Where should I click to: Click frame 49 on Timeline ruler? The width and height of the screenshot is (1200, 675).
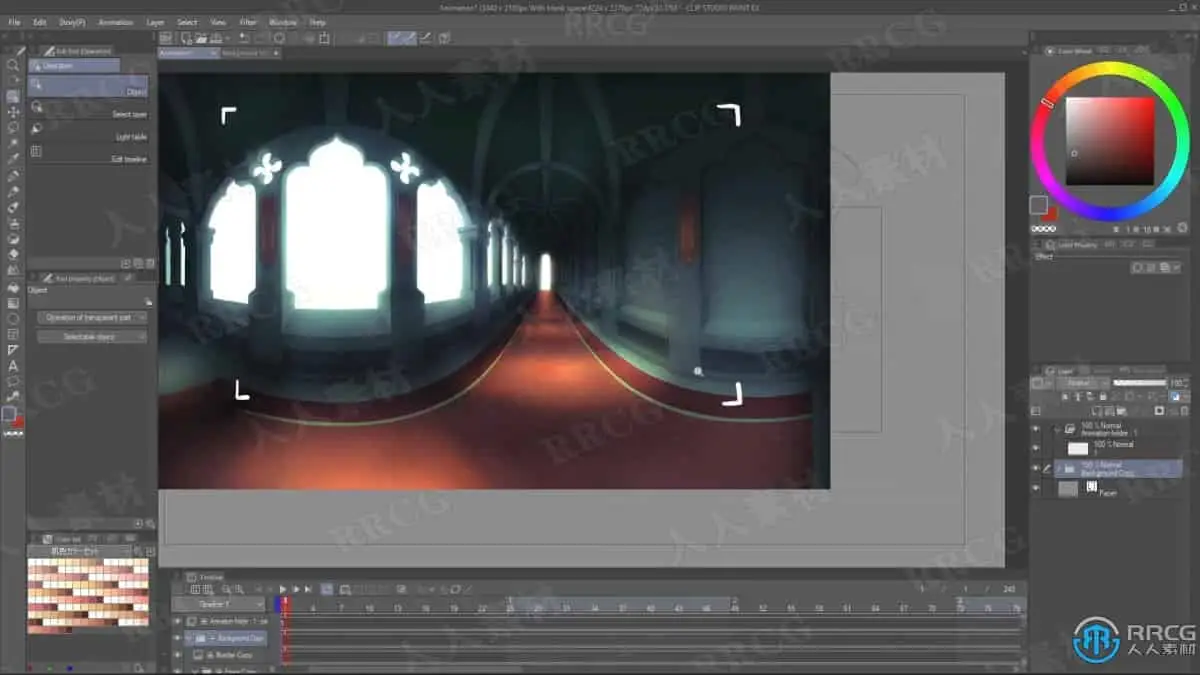(735, 607)
